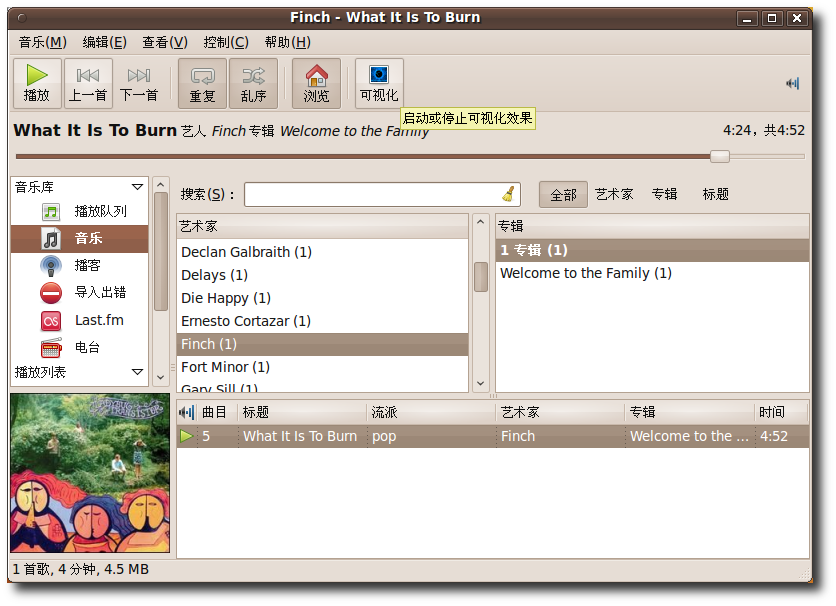Screen dimensions: 836x606
Task: Skip to next track 下一首
Action: pyautogui.click(x=139, y=84)
